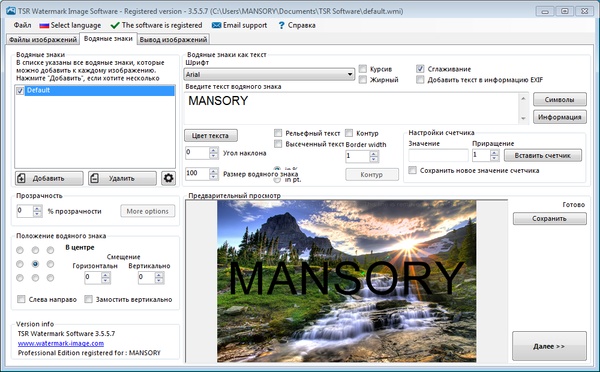This screenshot has height=372, width=600.
Task: Increase the Горизонтальн offset spinner
Action: [x=106, y=275]
